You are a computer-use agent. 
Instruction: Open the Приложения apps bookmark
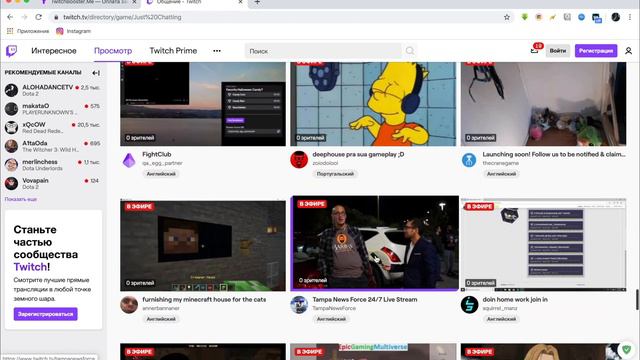[28, 31]
